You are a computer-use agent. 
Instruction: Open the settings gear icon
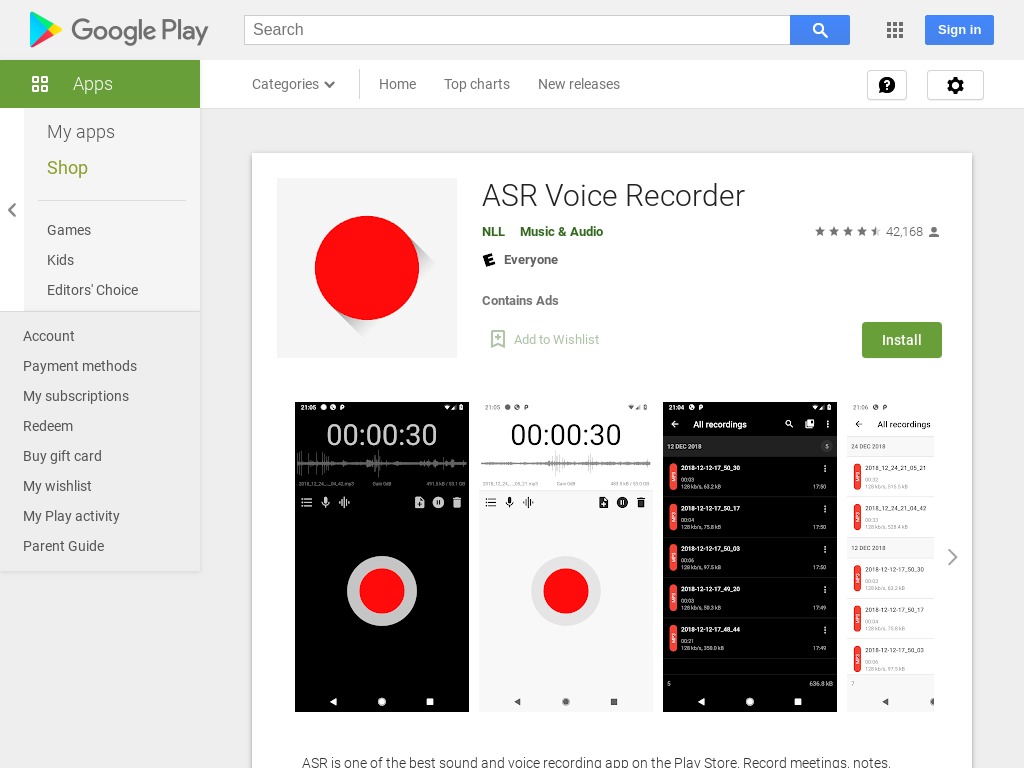(955, 85)
